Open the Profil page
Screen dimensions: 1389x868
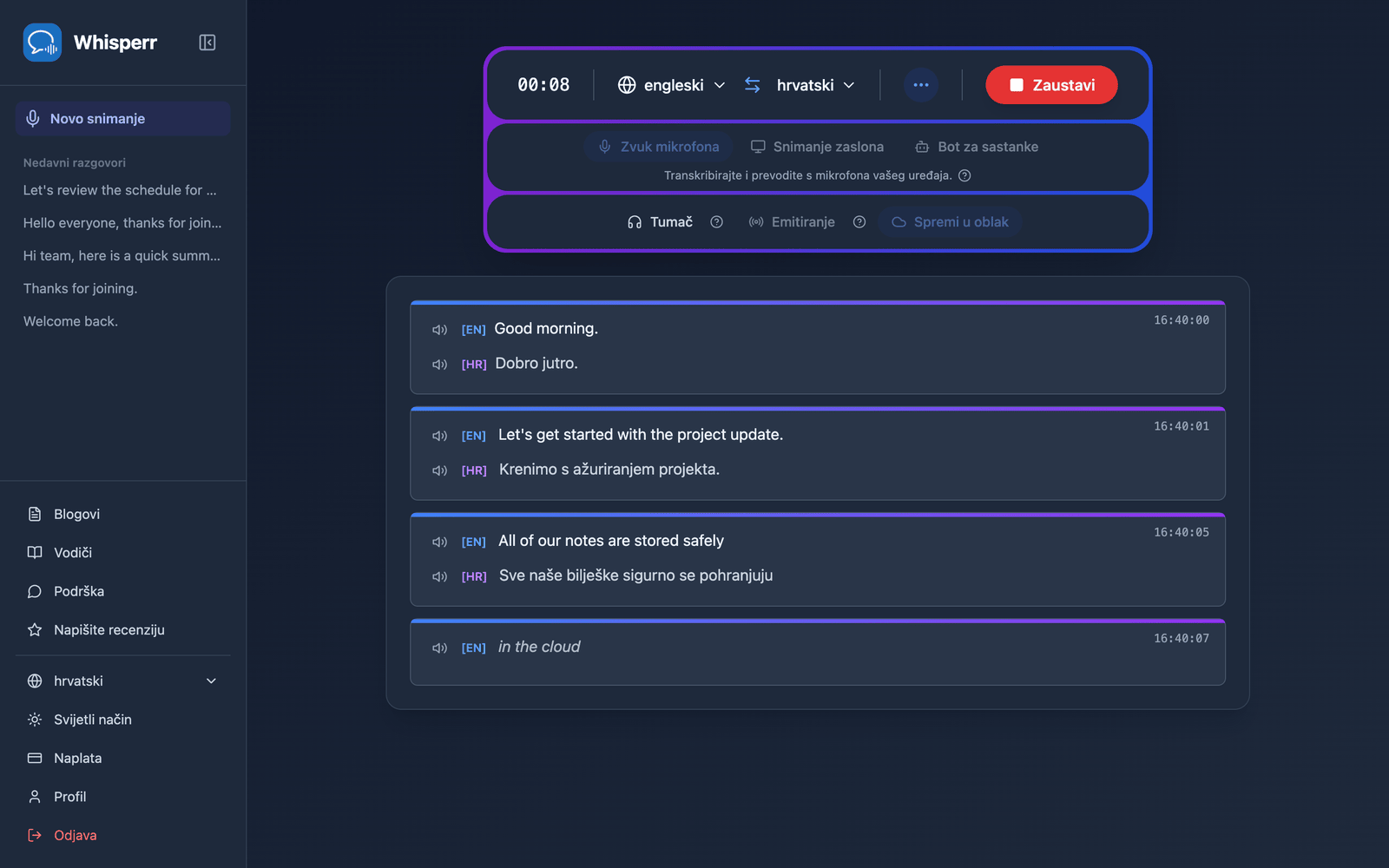pyautogui.click(x=122, y=797)
